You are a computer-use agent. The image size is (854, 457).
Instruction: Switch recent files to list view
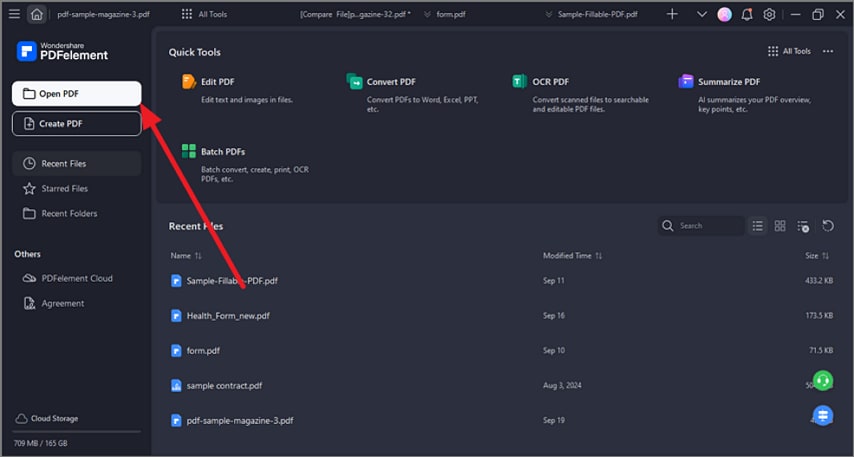758,226
